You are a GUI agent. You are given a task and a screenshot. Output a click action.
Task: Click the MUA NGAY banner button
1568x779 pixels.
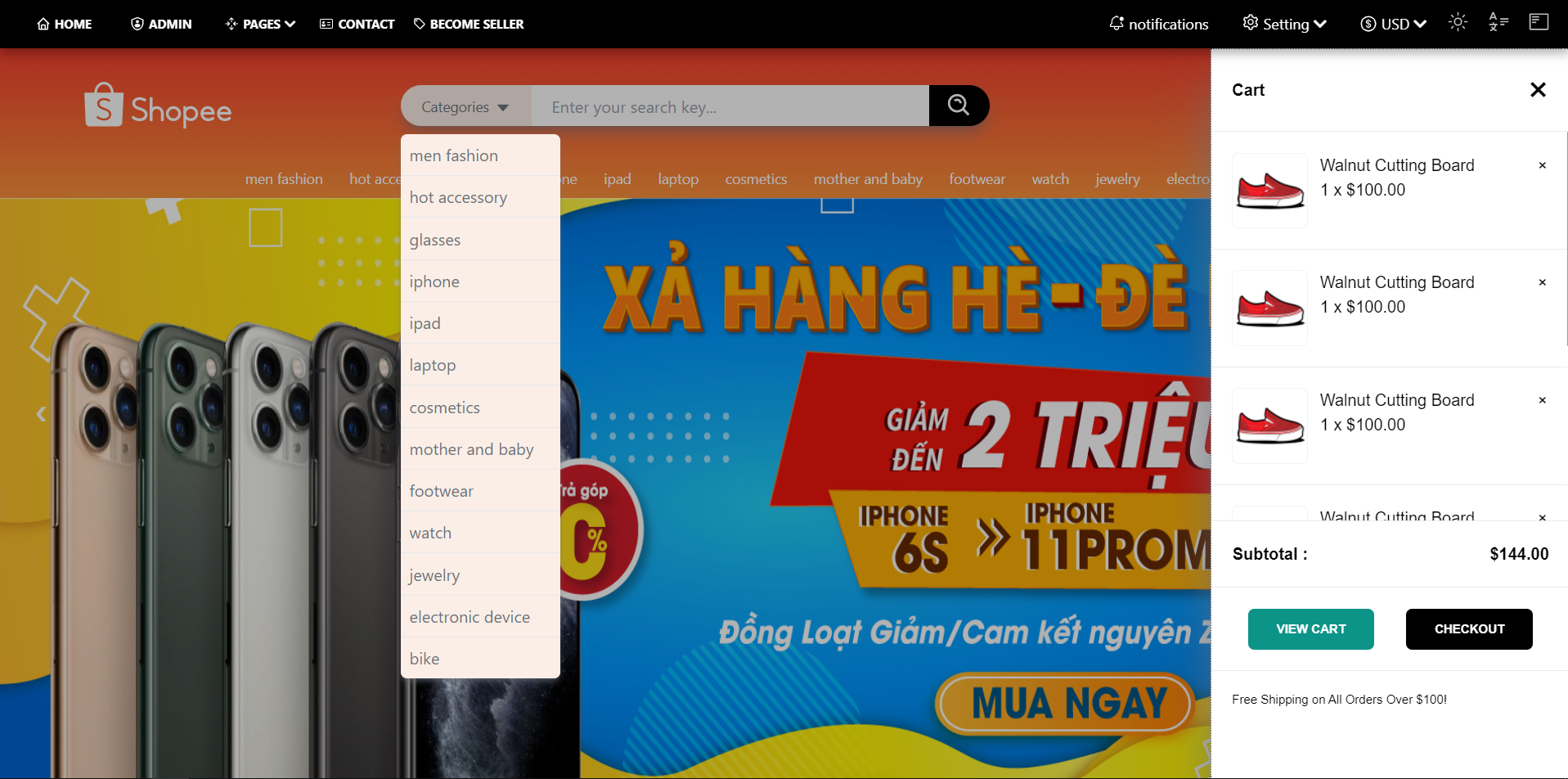1066,703
